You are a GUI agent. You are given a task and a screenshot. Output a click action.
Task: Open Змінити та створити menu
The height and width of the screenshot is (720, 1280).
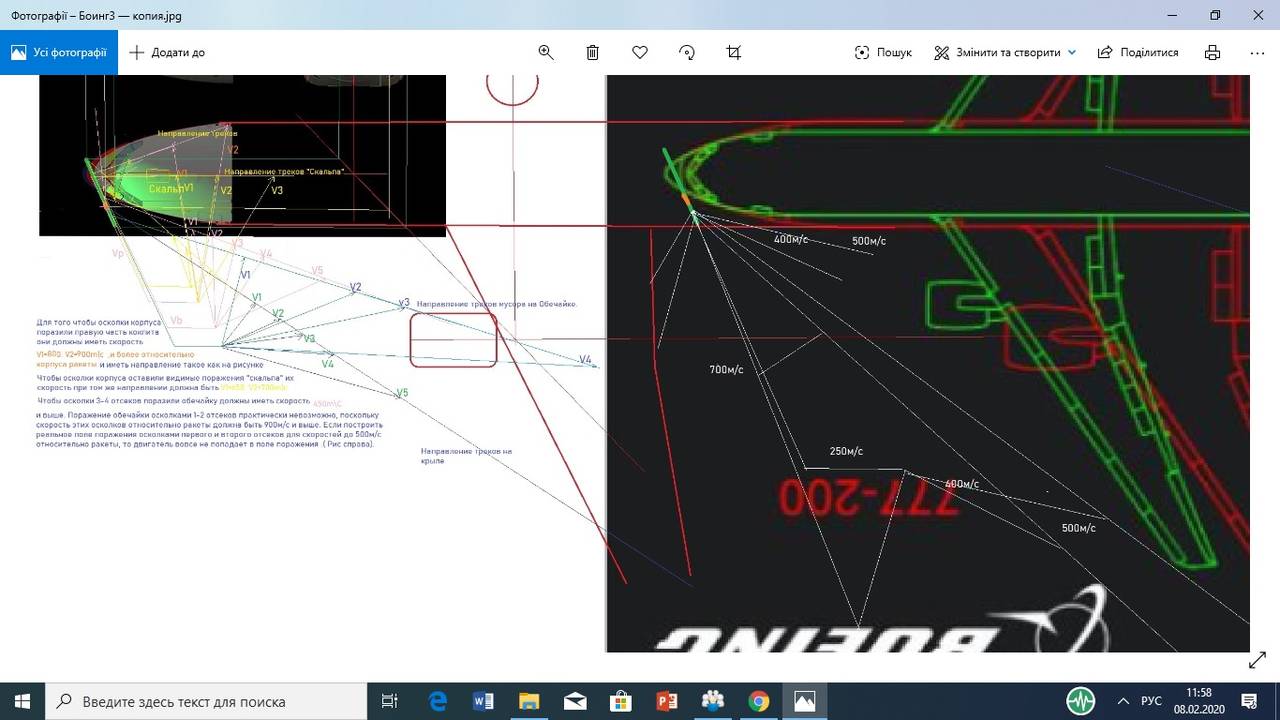coord(1005,52)
